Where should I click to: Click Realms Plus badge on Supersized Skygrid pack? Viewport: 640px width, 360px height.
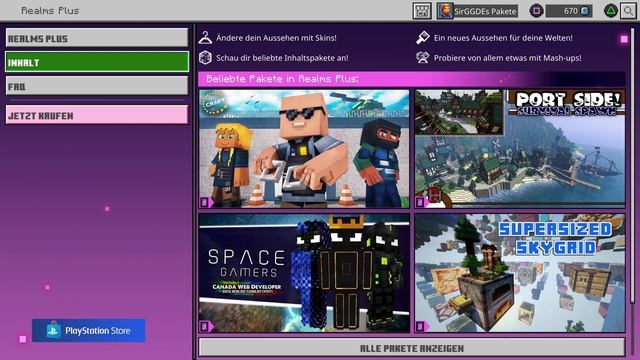coord(422,326)
